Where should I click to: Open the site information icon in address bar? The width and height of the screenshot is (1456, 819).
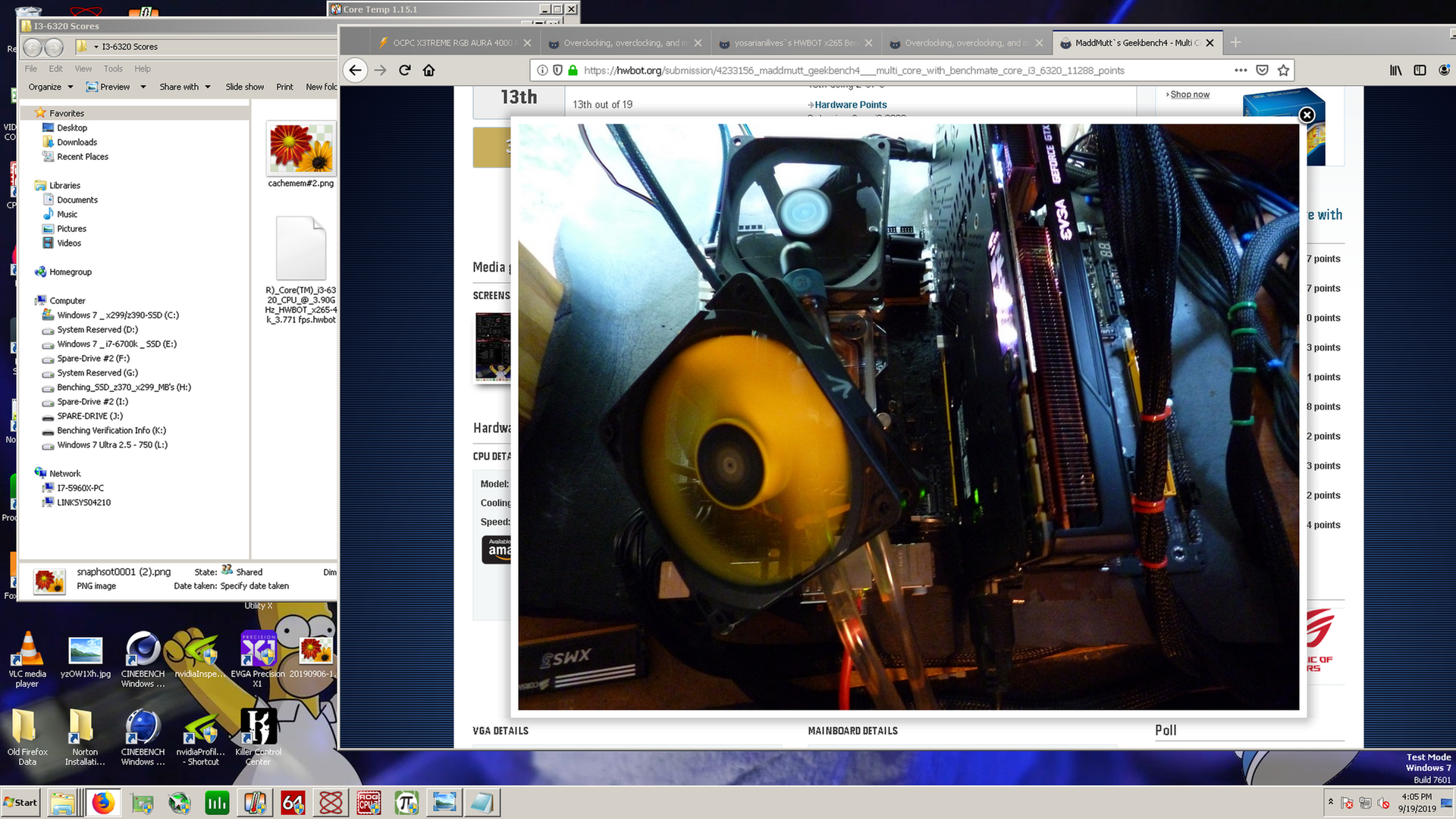pyautogui.click(x=542, y=71)
